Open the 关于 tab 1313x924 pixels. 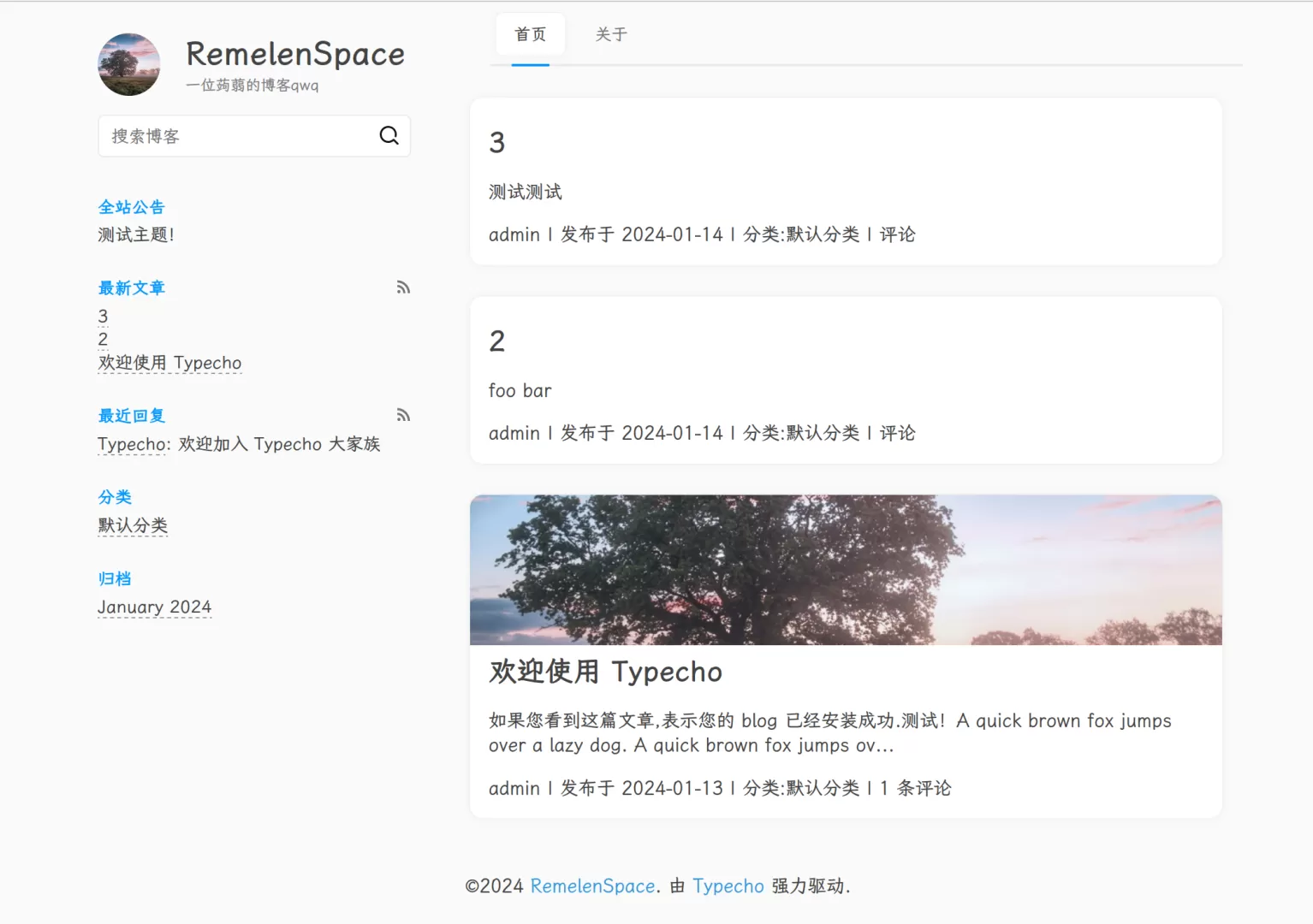pos(611,35)
